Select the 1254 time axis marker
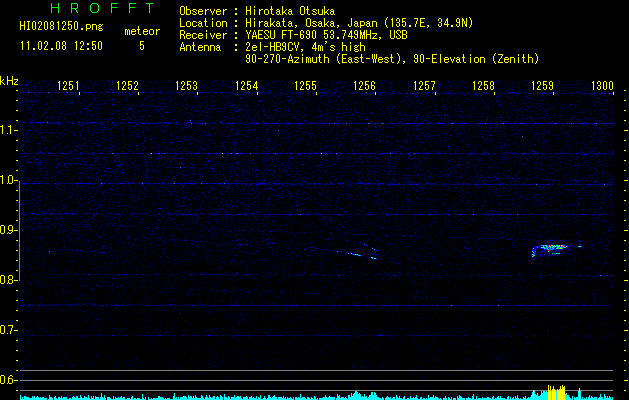The height and width of the screenshot is (400, 629). [246, 86]
